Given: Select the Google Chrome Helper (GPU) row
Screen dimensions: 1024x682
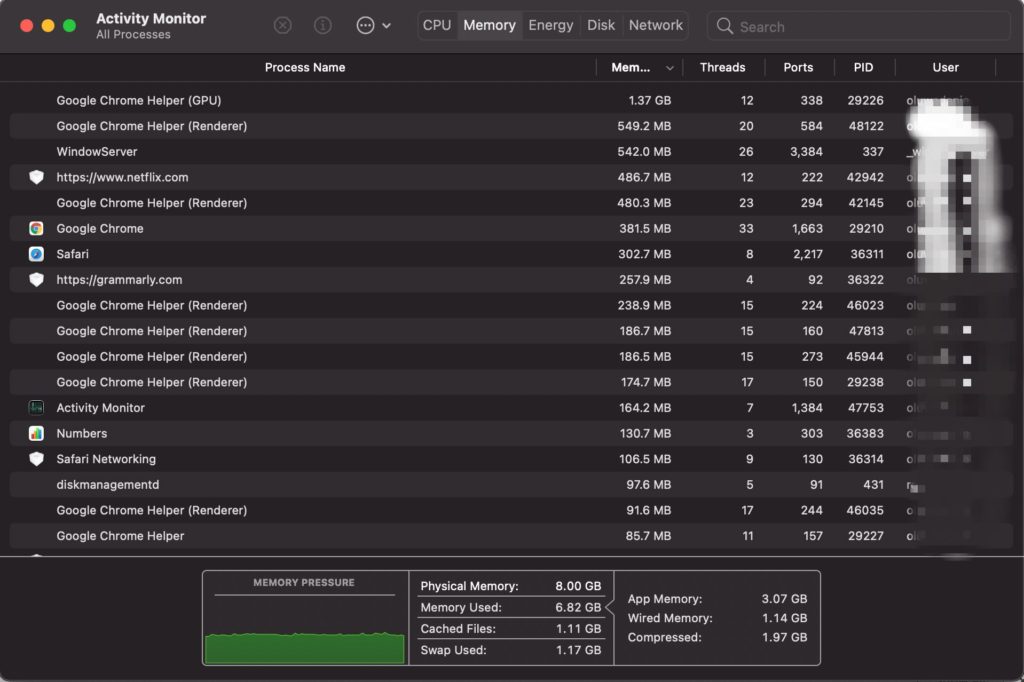Looking at the screenshot, I should pyautogui.click(x=511, y=100).
